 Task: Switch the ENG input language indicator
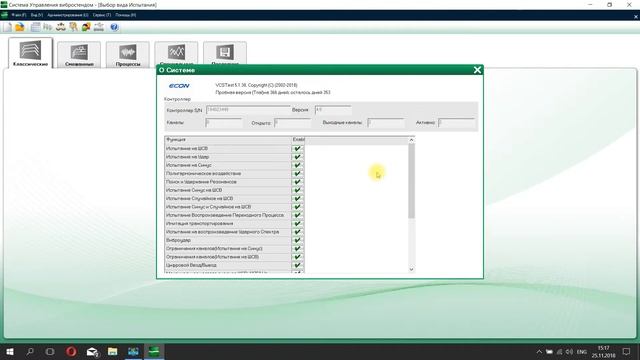point(582,352)
